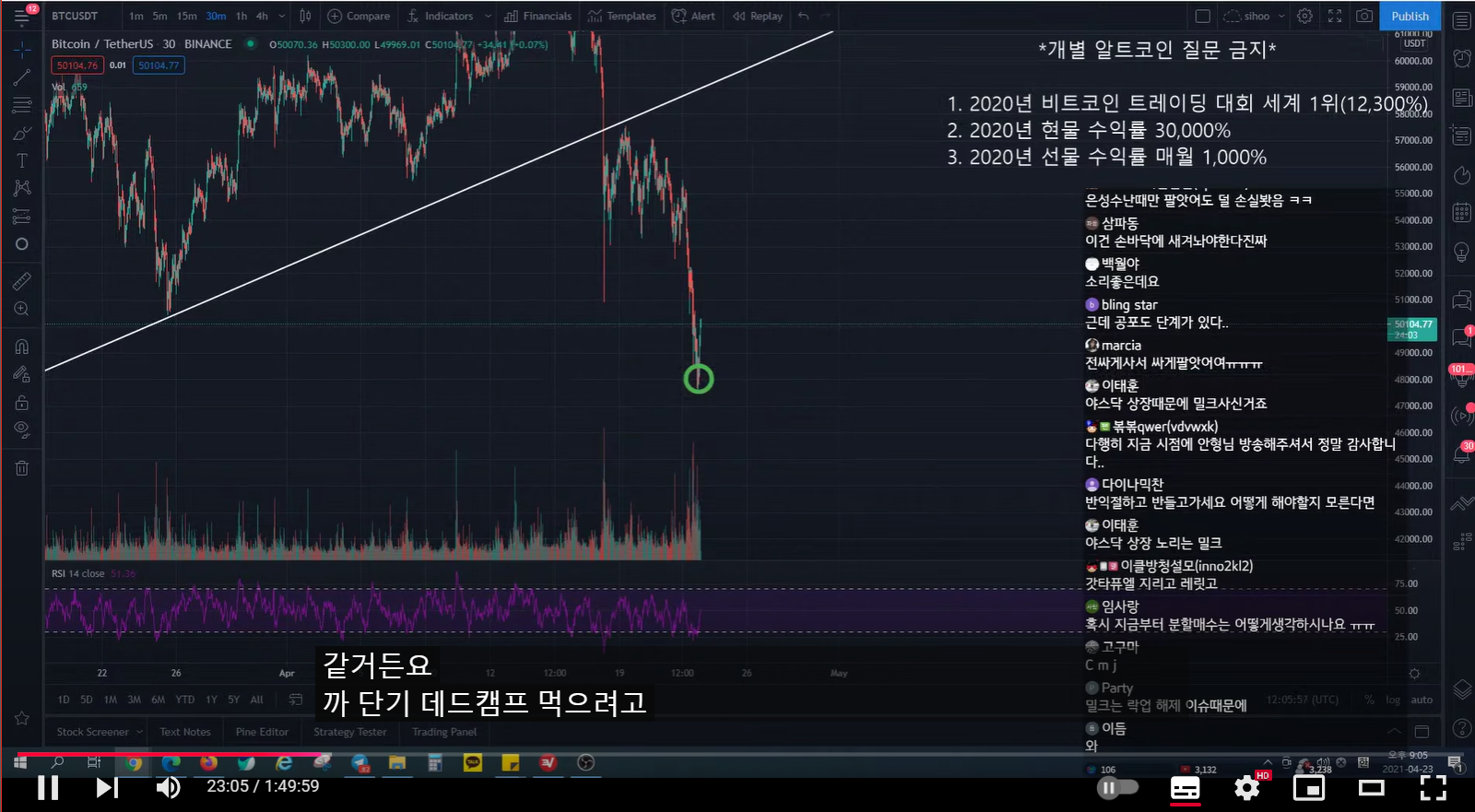The width and height of the screenshot is (1475, 812).
Task: Open the Stock Screener tab
Action: point(92,732)
